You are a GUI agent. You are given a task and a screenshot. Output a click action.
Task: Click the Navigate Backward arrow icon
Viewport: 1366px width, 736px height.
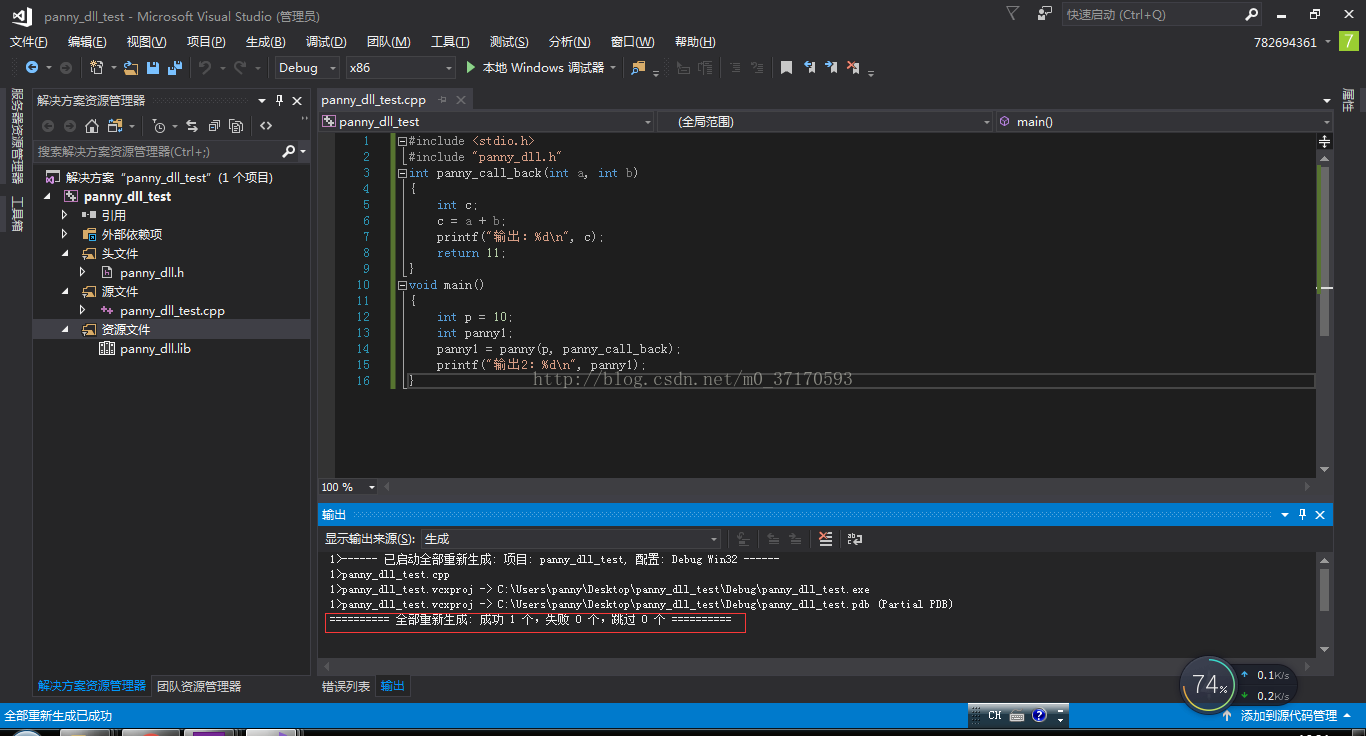pyautogui.click(x=32, y=68)
